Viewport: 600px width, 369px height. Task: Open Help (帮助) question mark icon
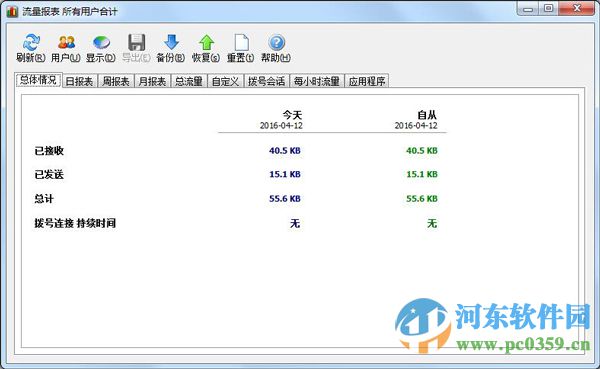(276, 42)
